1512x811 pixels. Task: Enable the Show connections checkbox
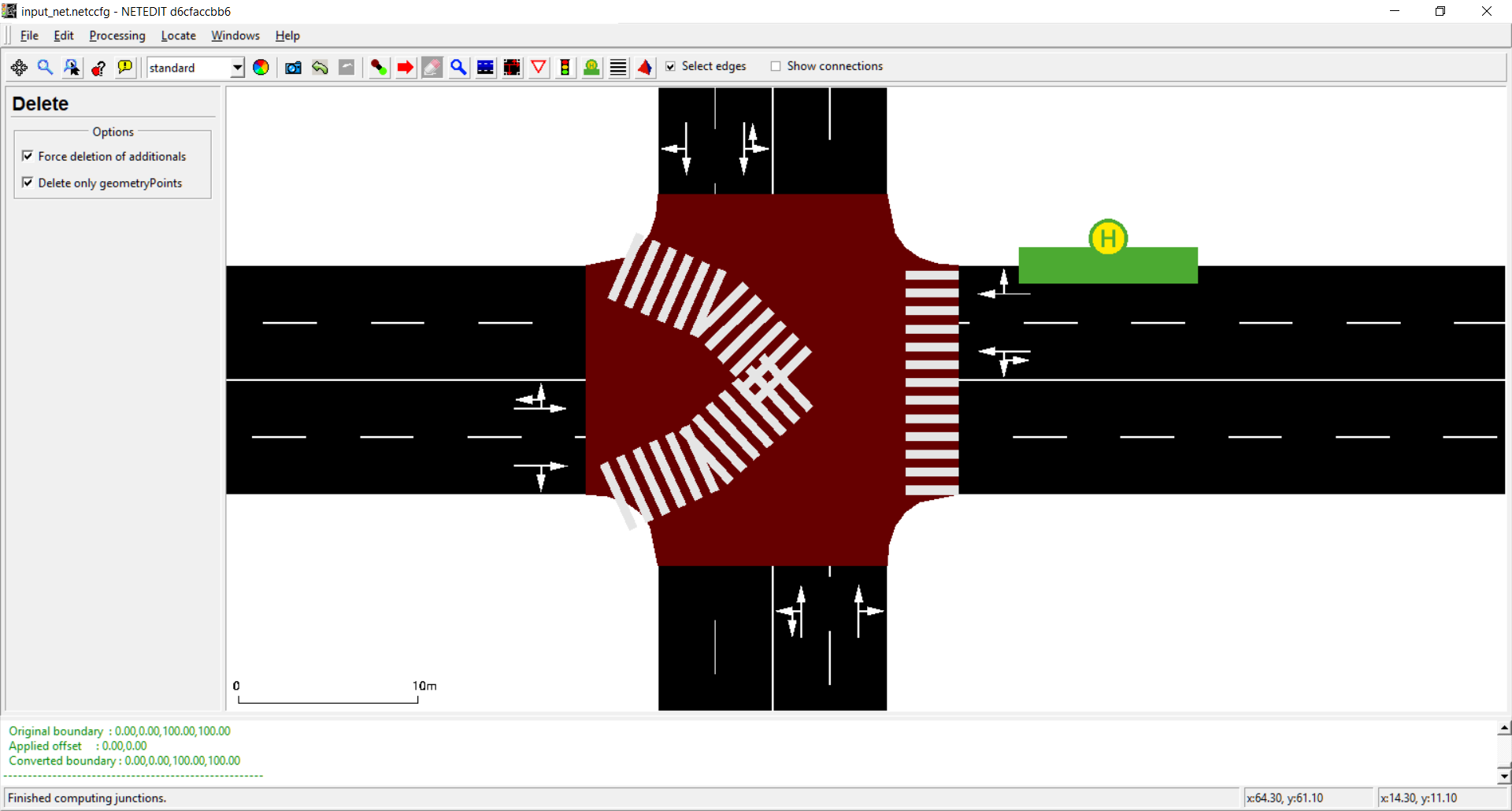pyautogui.click(x=776, y=66)
